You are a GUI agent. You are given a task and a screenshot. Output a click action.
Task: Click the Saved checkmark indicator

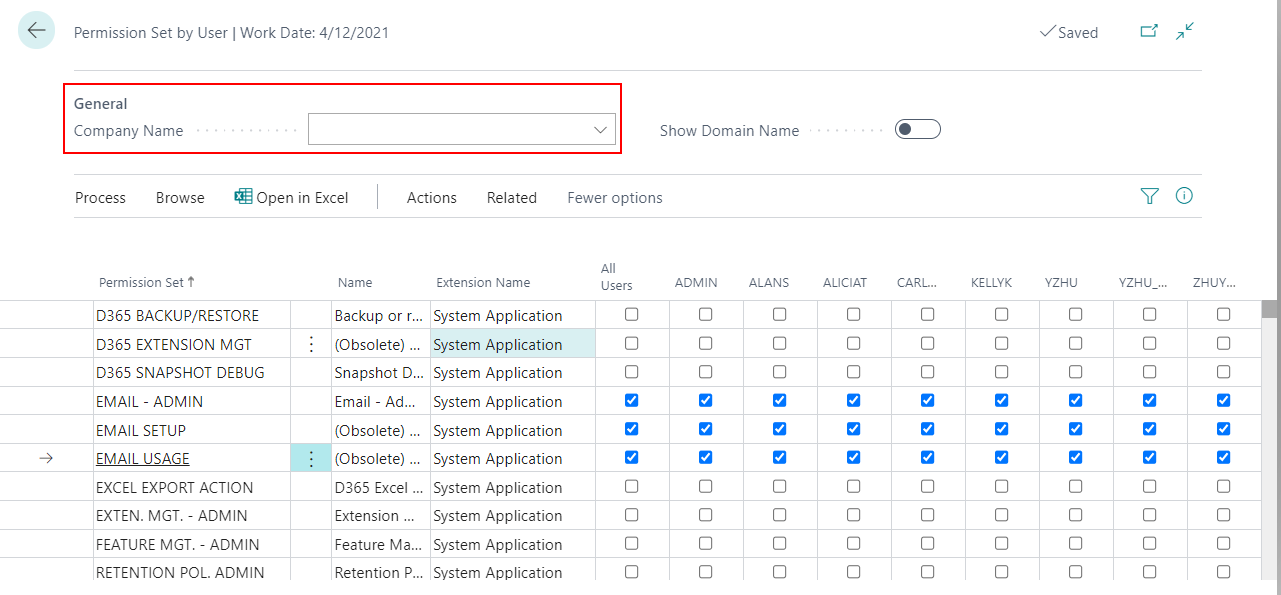(x=1069, y=32)
